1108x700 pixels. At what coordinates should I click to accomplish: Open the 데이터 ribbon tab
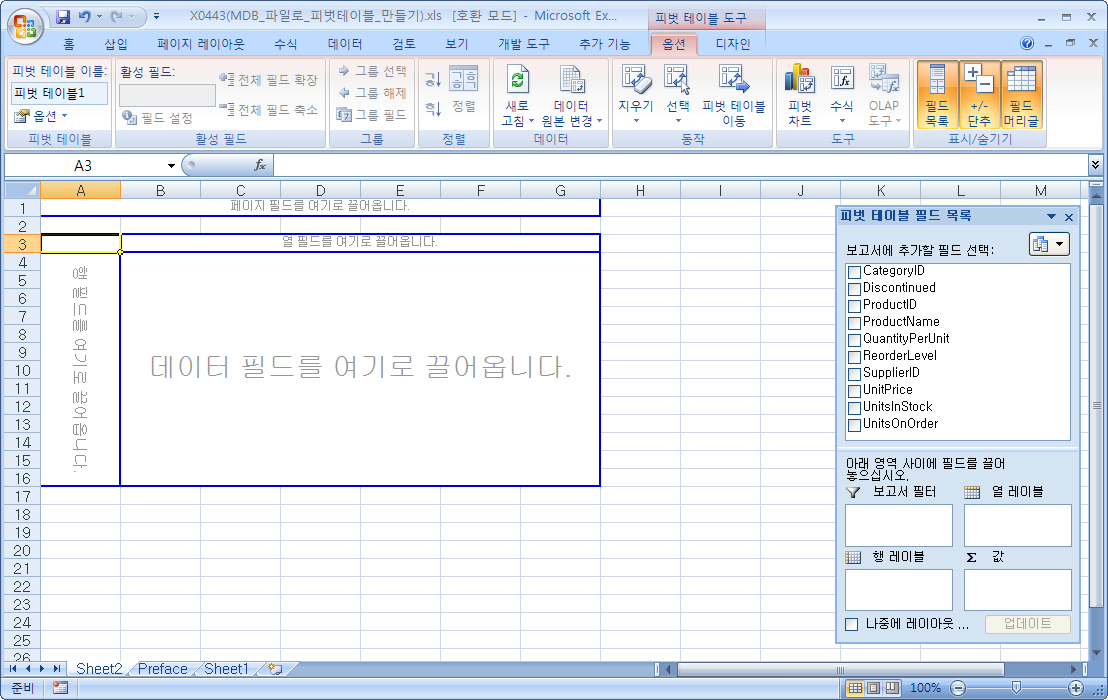click(x=345, y=44)
